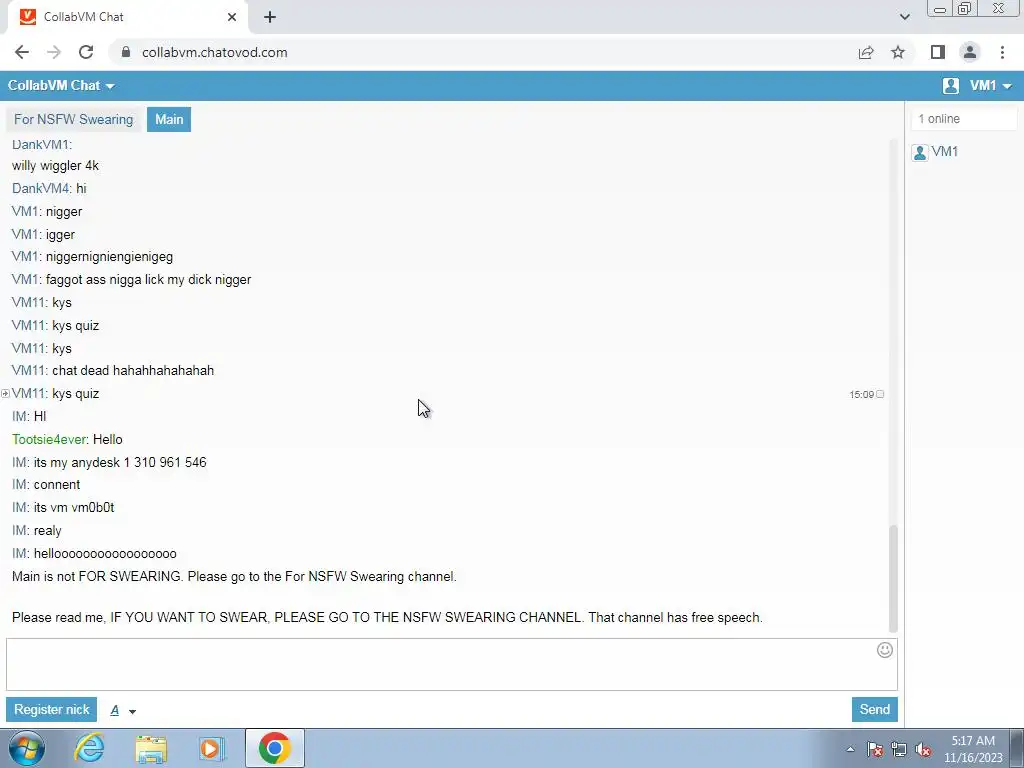Viewport: 1024px width, 768px height.
Task: Open the emoji smiley picker
Action: [x=885, y=650]
